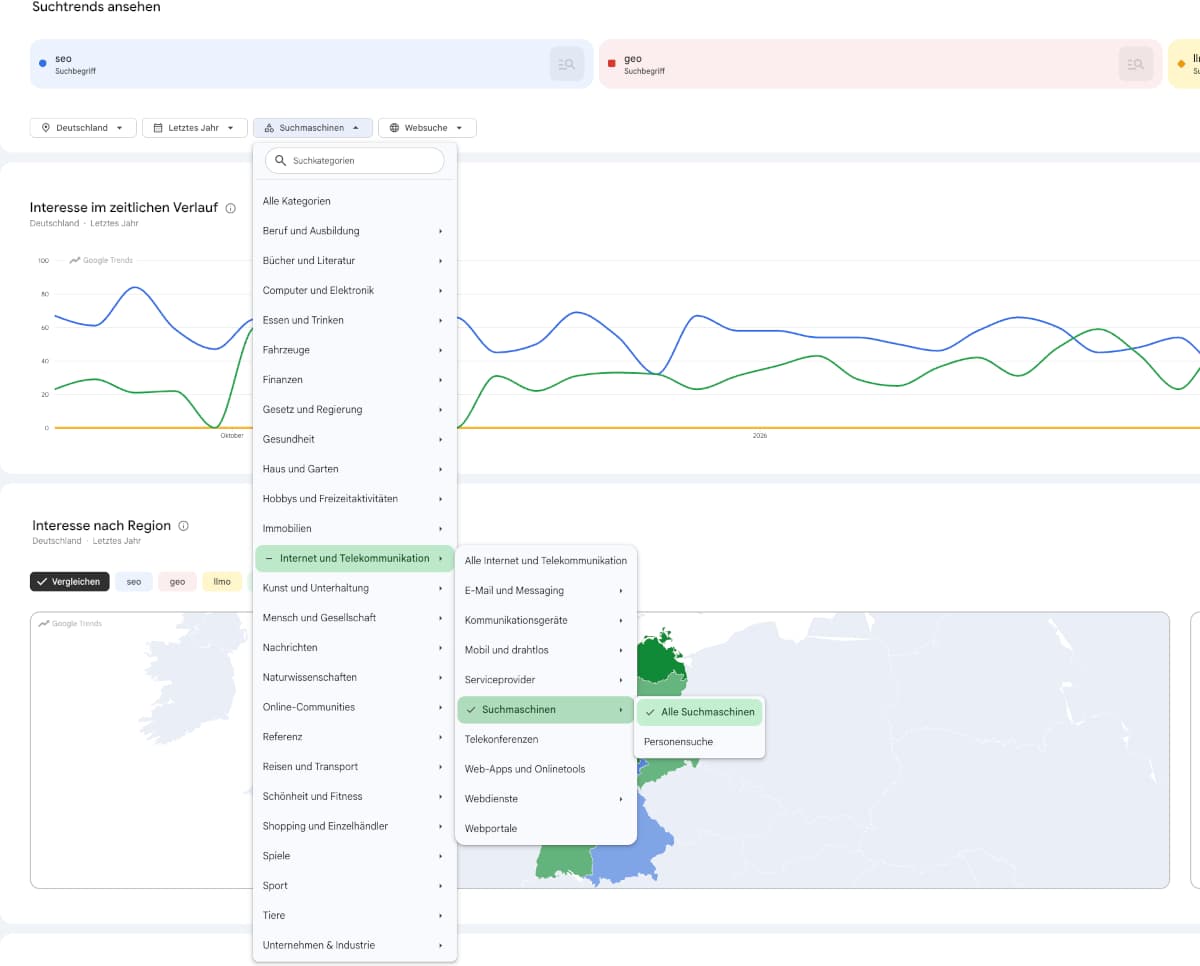Screen dimensions: 1200x966
Task: Collapse the Suchmaschinen category dropdown
Action: point(313,128)
